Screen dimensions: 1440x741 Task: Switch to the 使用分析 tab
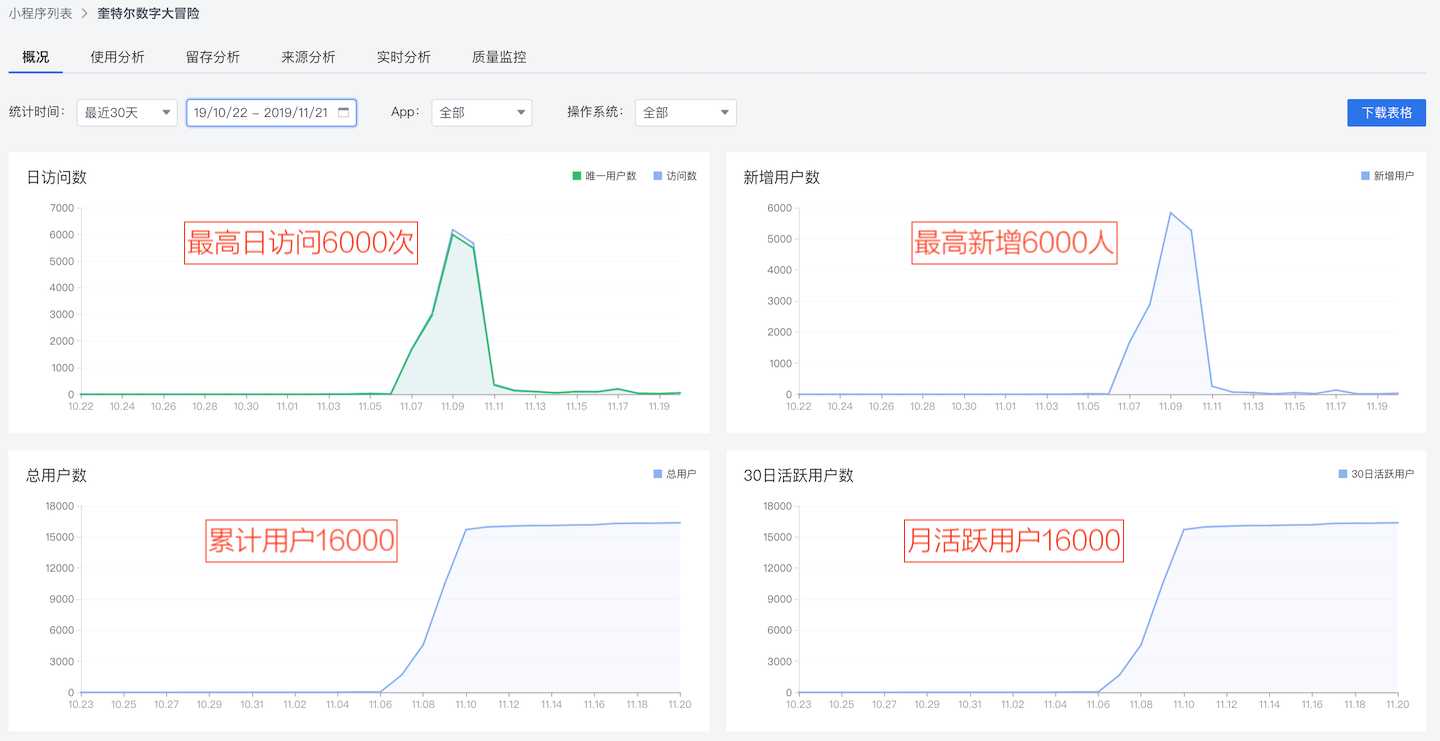tap(117, 57)
